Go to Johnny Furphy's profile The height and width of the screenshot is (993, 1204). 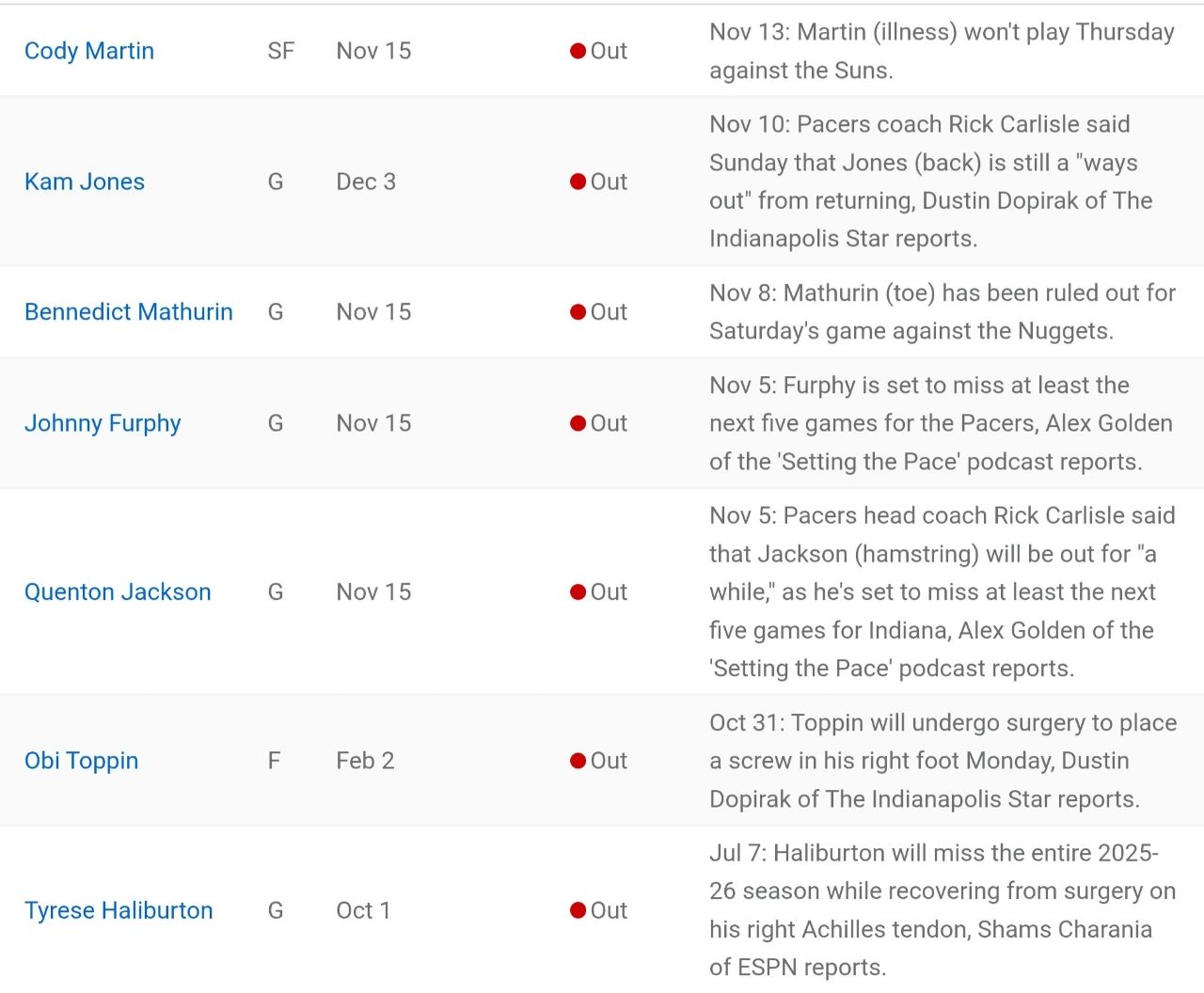(x=103, y=423)
